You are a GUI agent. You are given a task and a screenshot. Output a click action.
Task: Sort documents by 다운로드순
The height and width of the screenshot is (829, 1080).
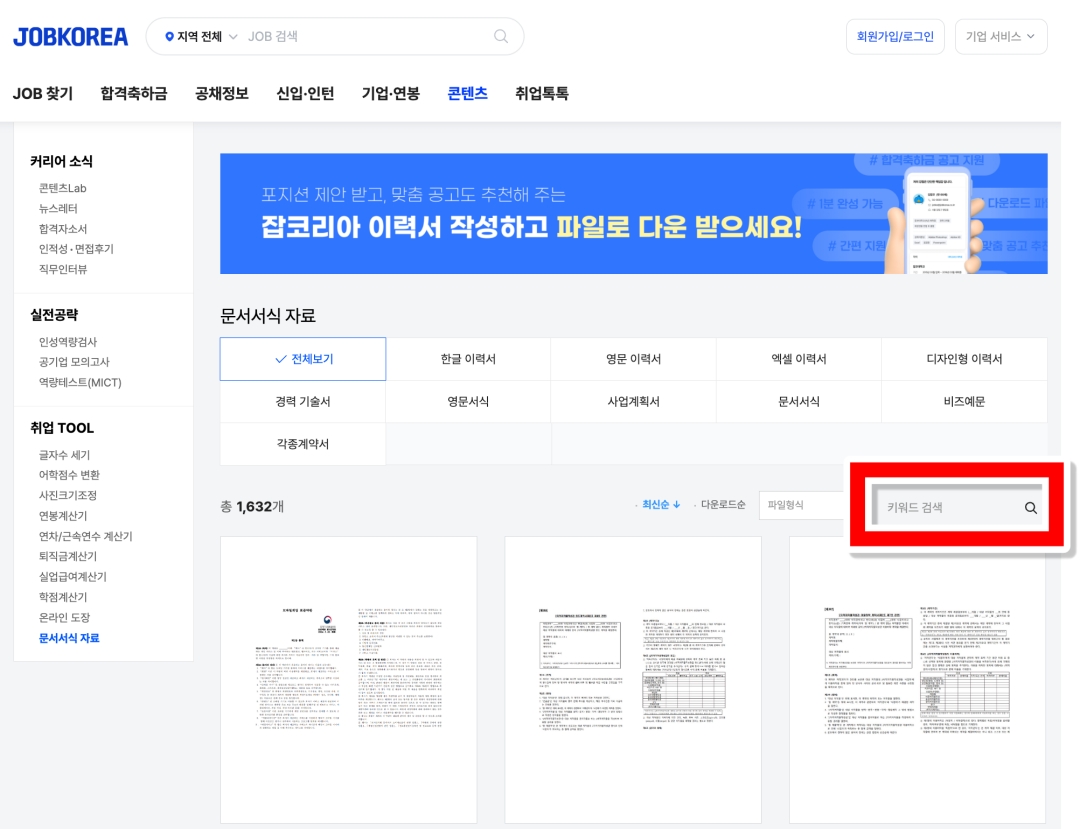tap(723, 505)
